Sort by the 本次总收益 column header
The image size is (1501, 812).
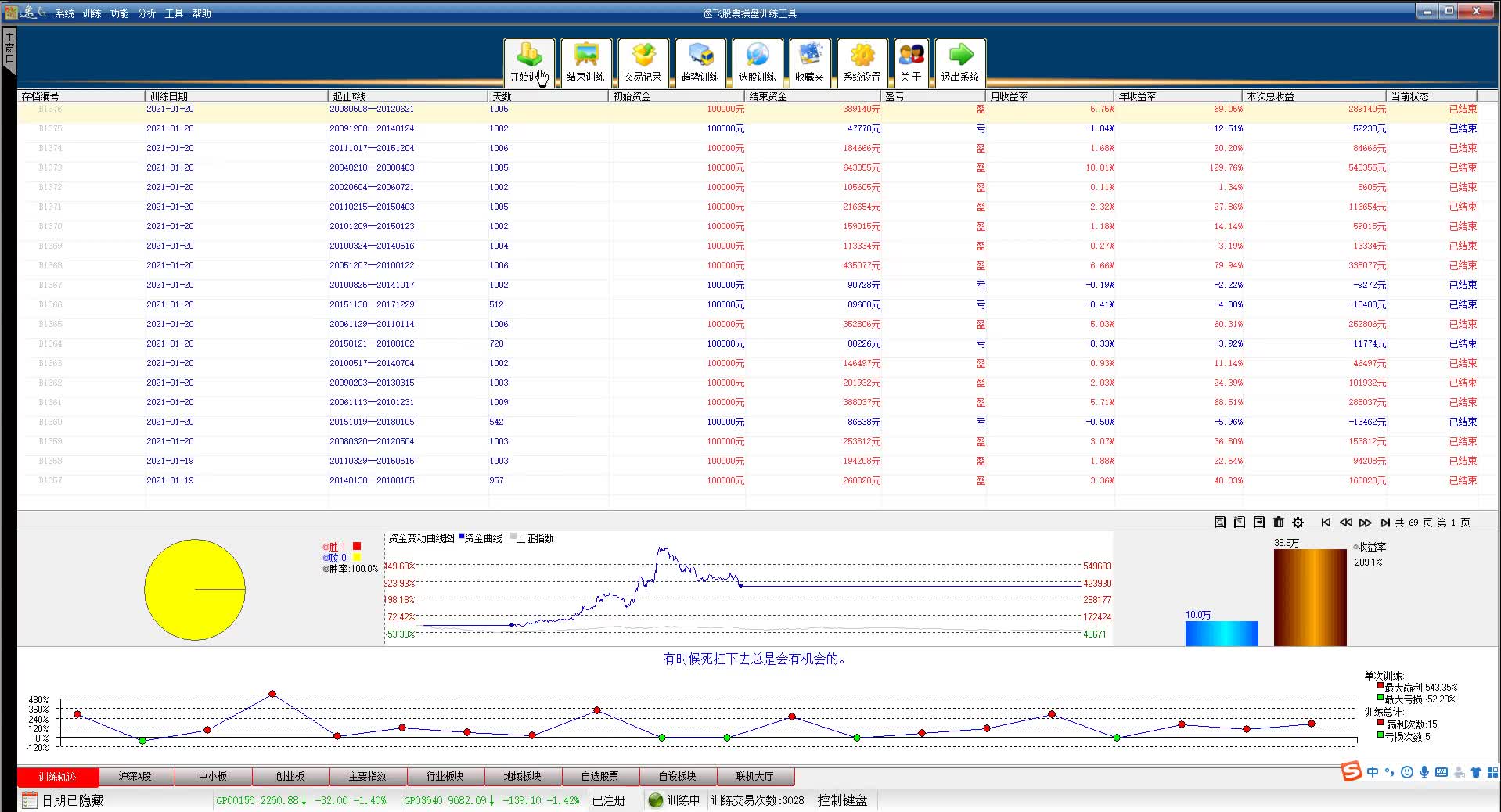1315,96
